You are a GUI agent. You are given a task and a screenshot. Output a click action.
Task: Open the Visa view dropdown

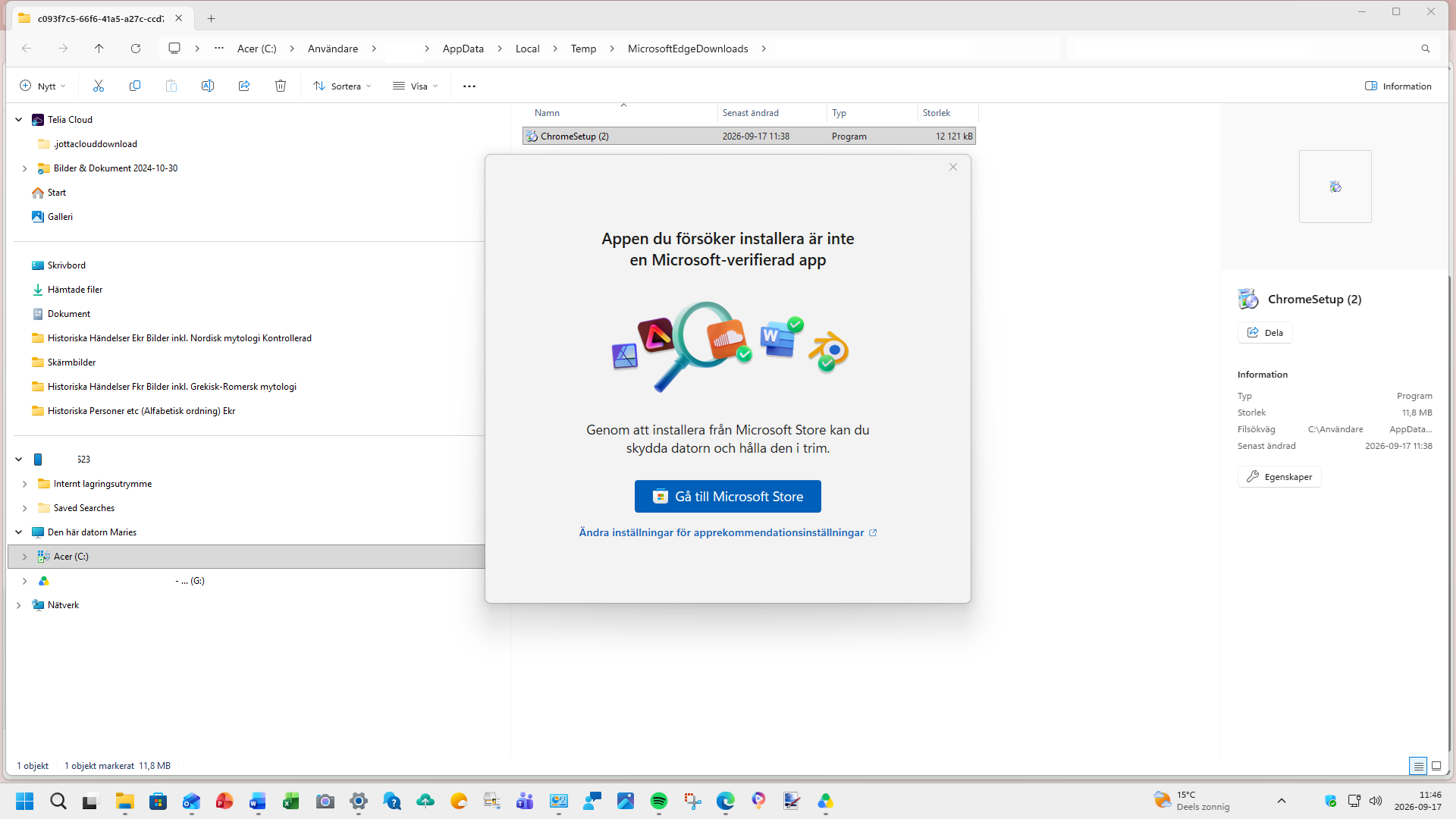point(416,86)
